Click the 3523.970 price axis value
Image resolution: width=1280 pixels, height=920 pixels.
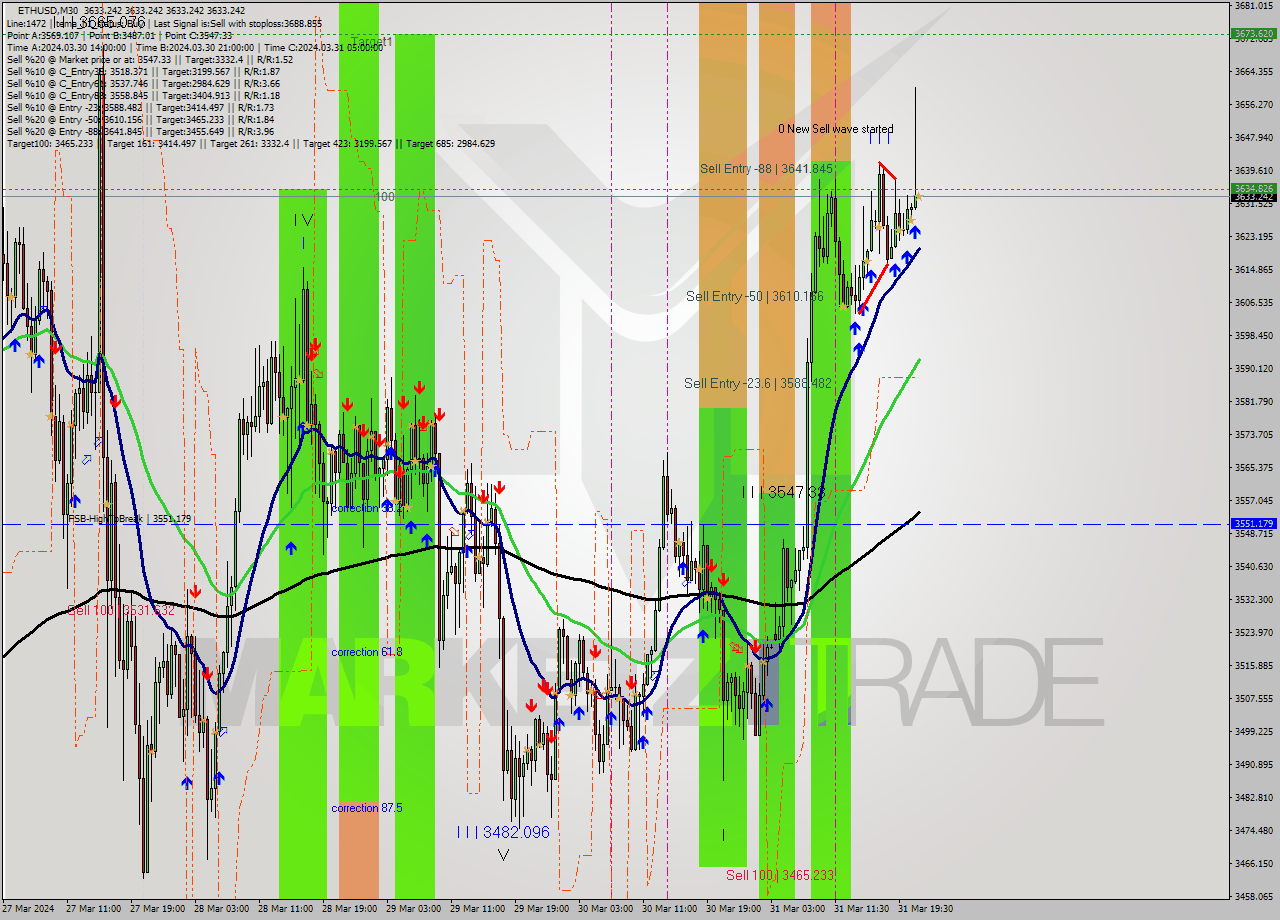point(1253,632)
